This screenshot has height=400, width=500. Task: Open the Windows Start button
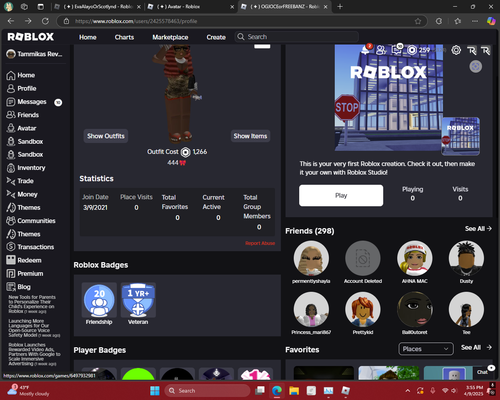click(155, 391)
